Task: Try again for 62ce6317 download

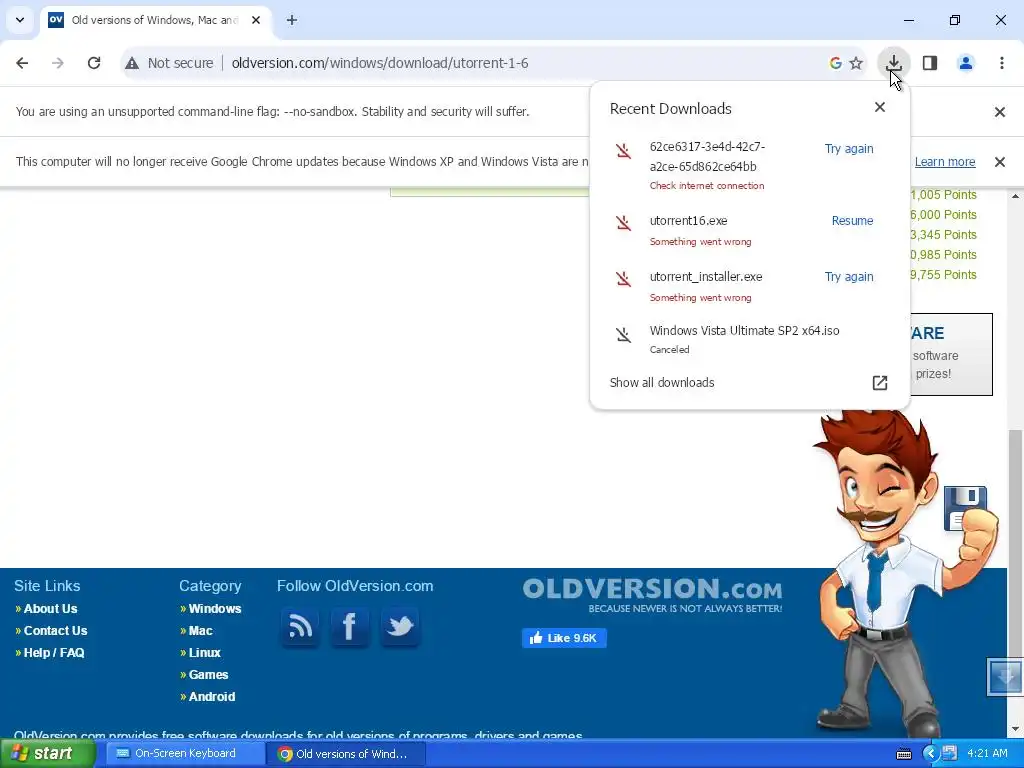Action: coord(848,149)
